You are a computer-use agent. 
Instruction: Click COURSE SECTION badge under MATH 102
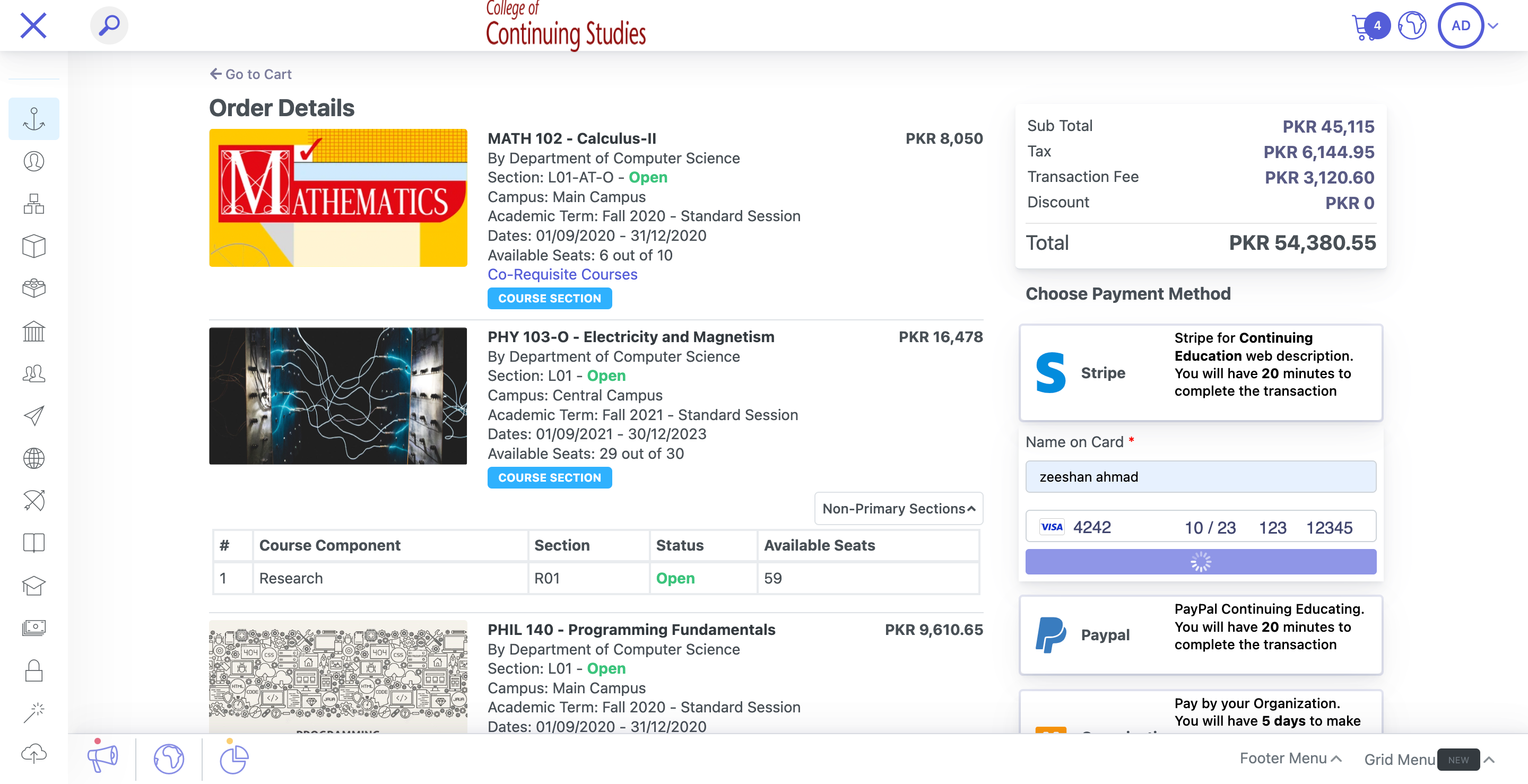coord(549,298)
